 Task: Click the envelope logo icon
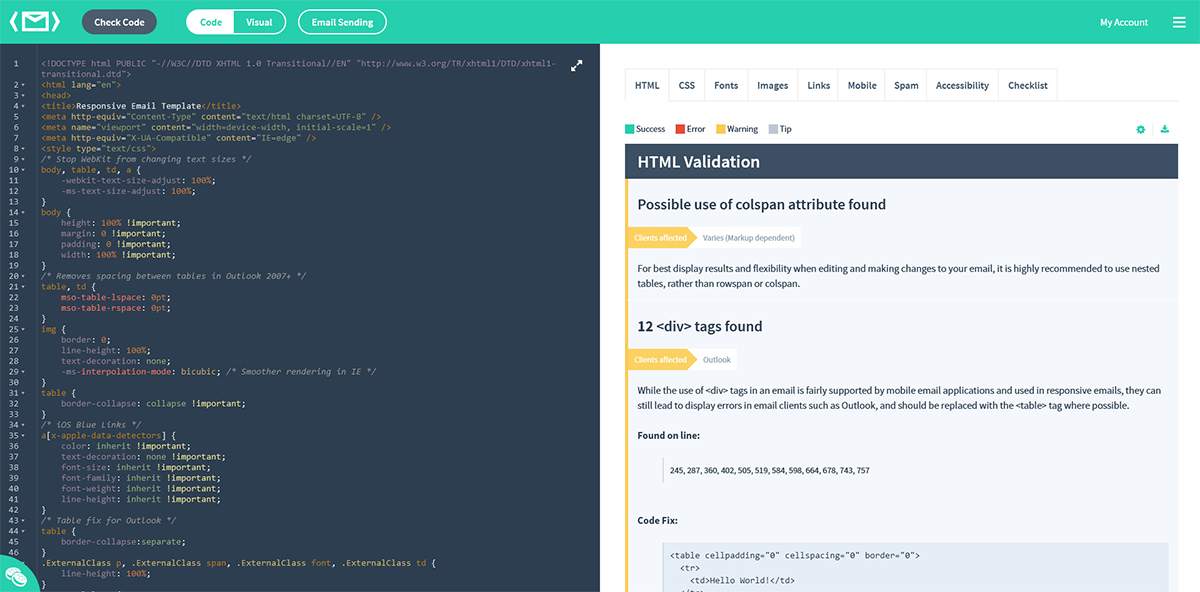35,21
